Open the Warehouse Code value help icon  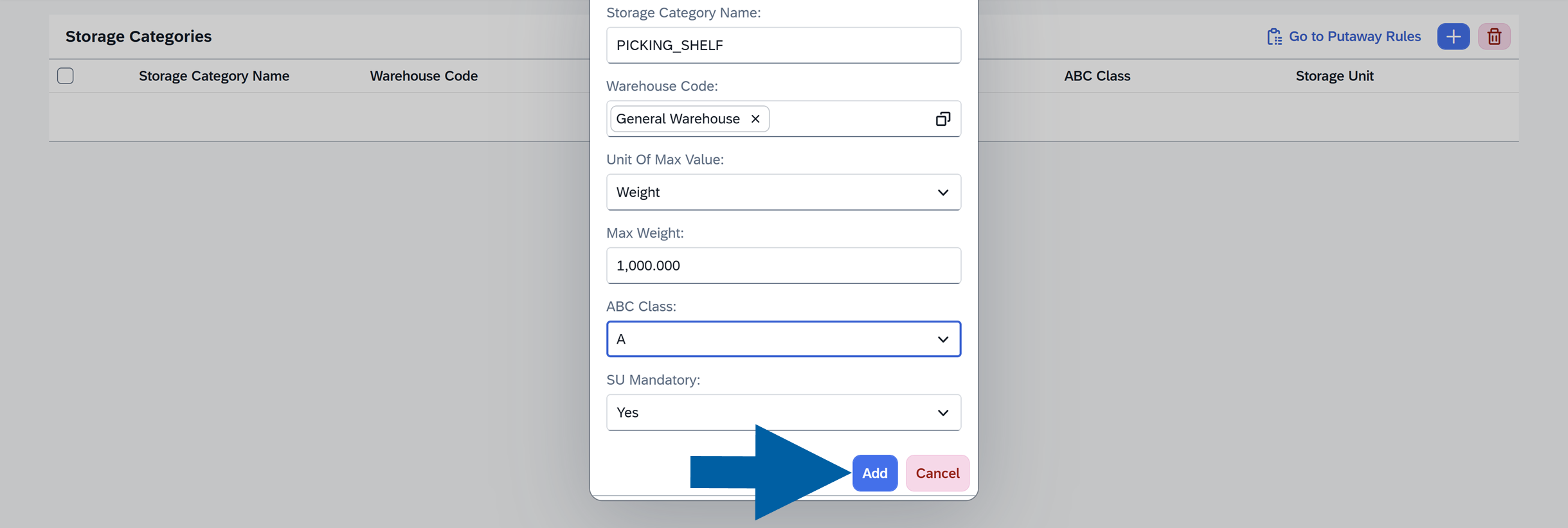(942, 119)
